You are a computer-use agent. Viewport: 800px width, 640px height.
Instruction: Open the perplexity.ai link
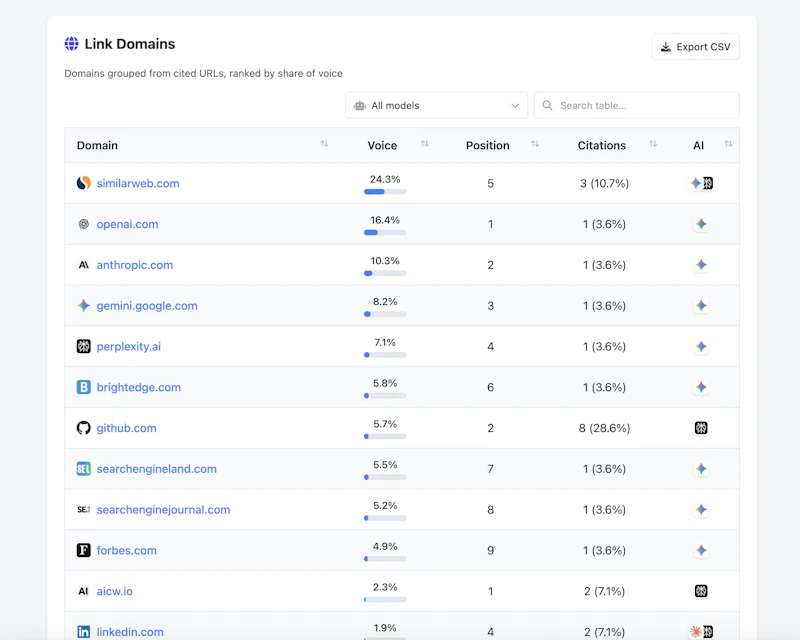click(129, 347)
